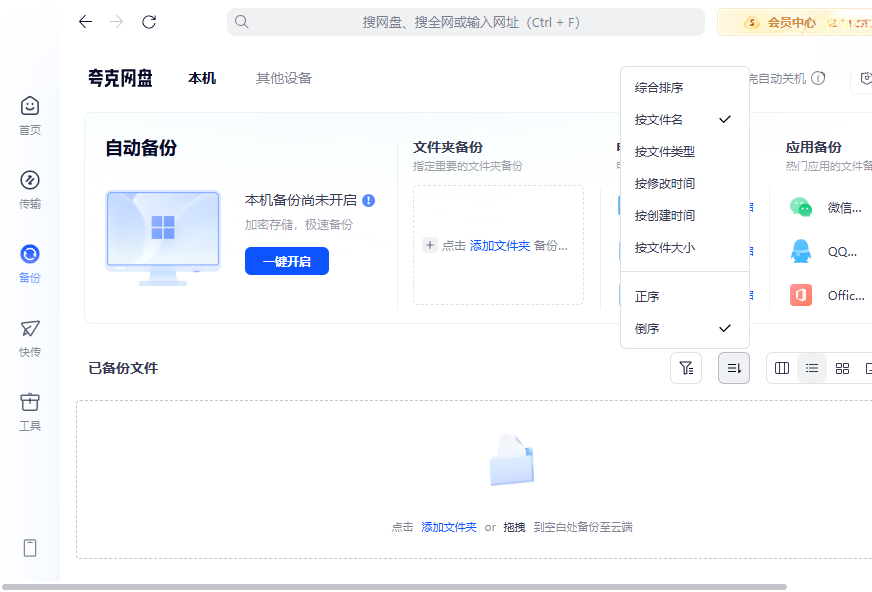Click the 已备份文件 heading
The image size is (872, 592).
point(123,368)
